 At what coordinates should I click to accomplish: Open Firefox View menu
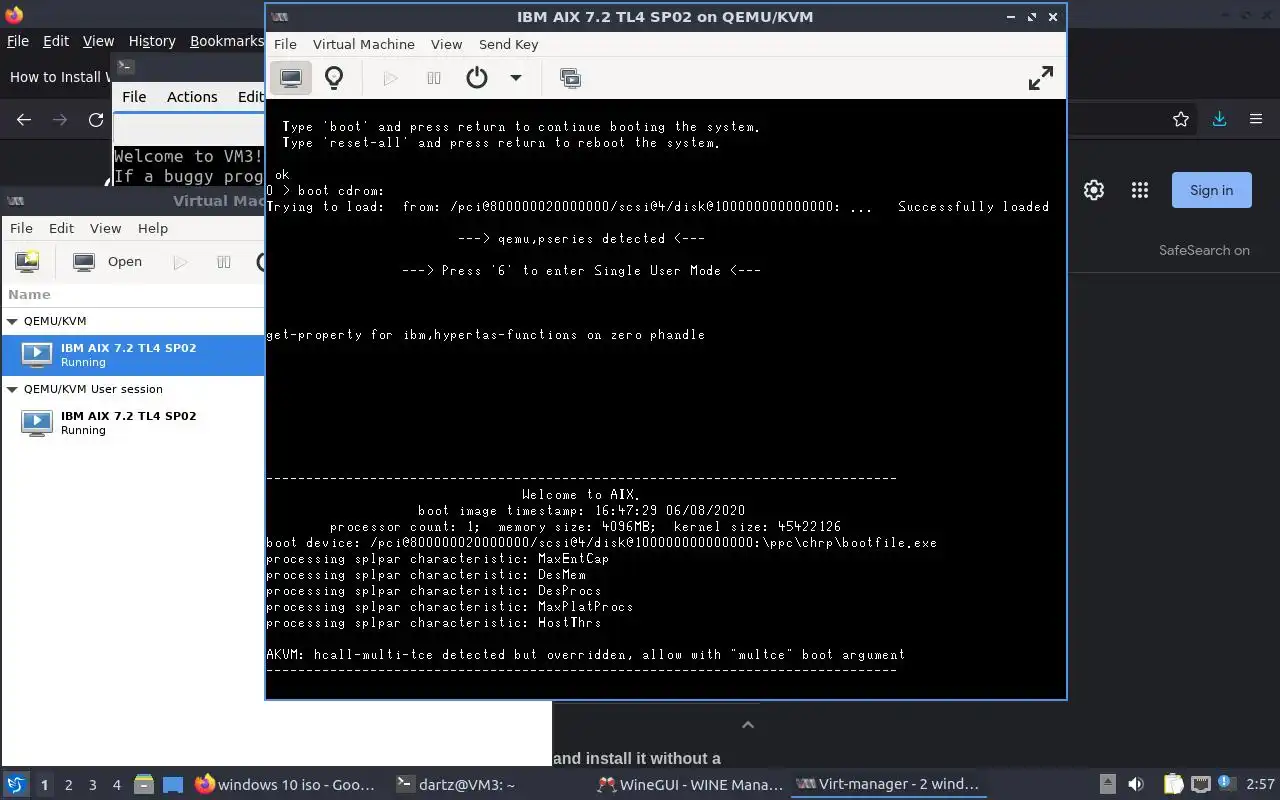click(x=98, y=41)
